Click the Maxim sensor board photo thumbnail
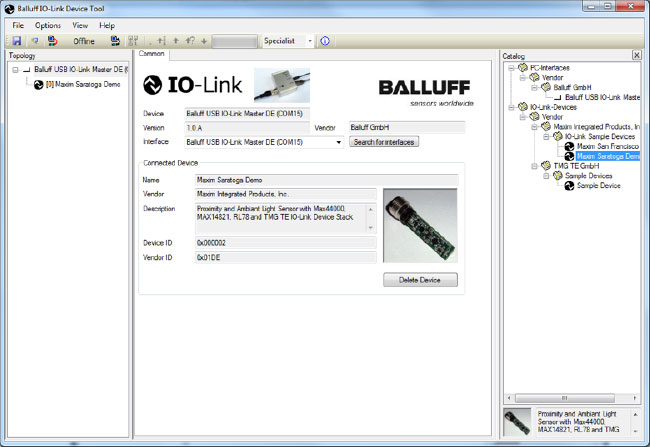Viewport: 650px width, 447px height. pos(420,226)
